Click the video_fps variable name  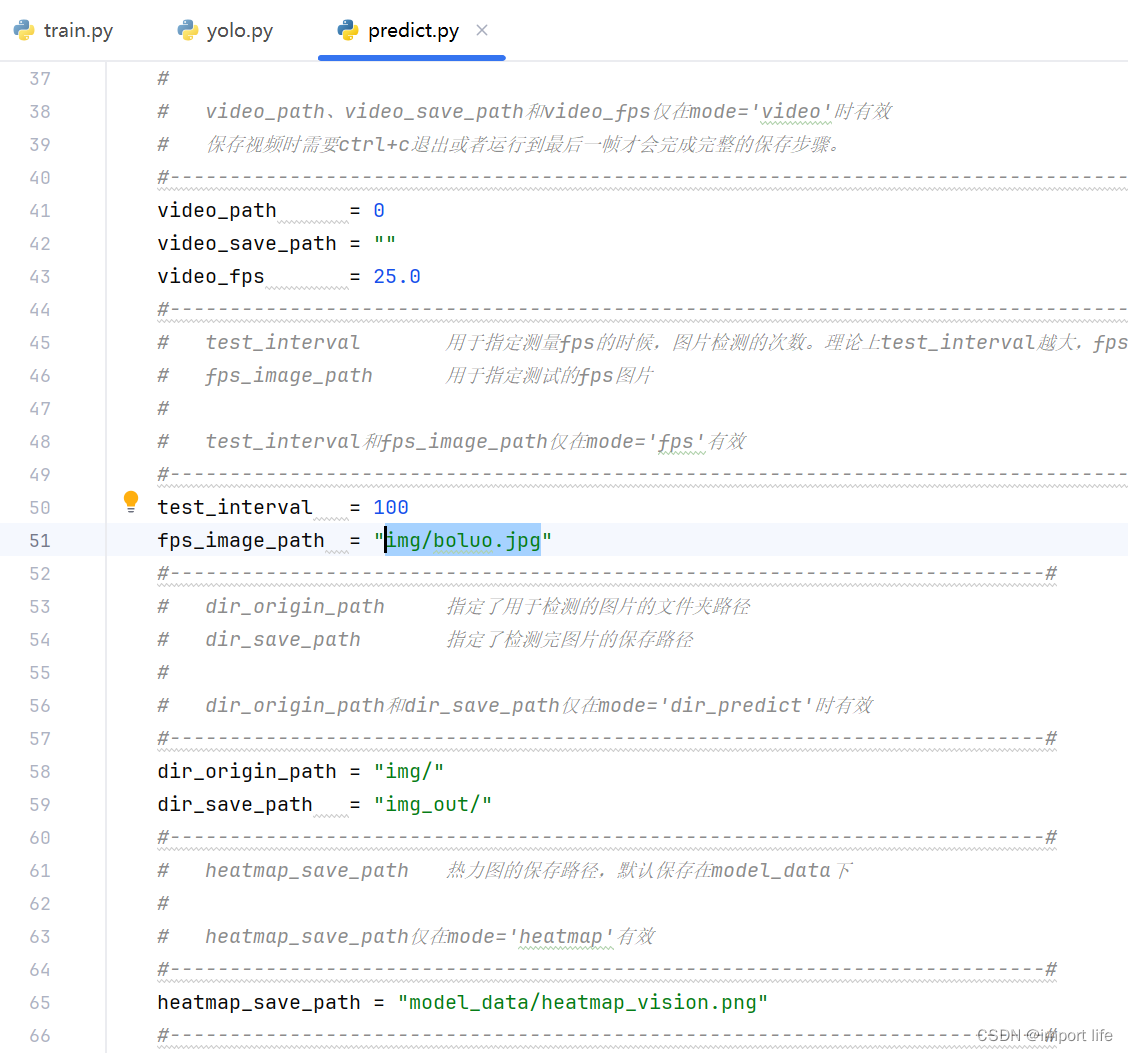point(211,277)
